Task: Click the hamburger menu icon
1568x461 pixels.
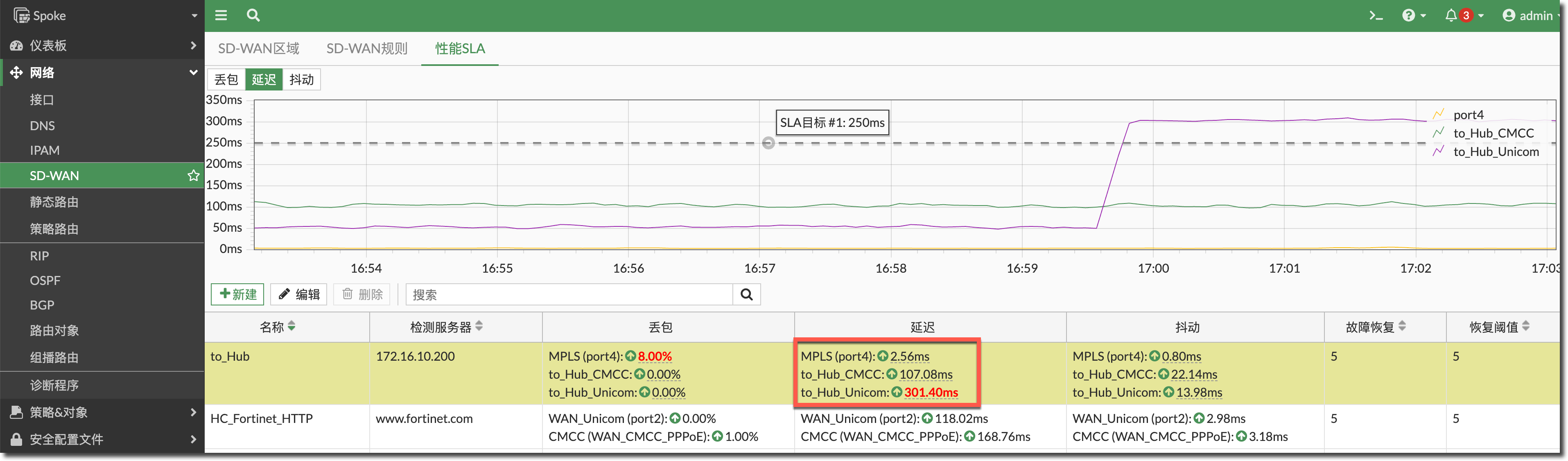Action: (221, 15)
